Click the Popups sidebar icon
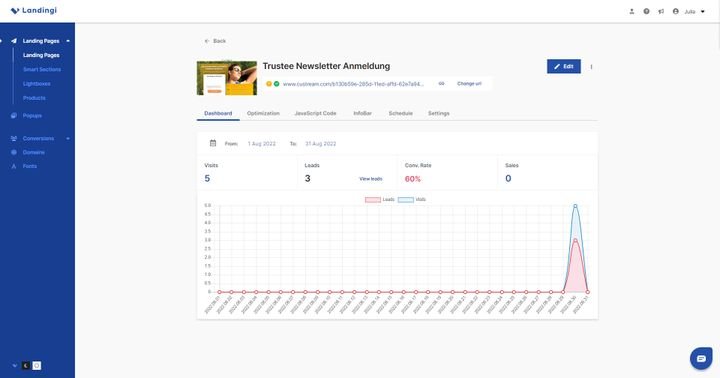The width and height of the screenshot is (720, 378). coord(14,116)
